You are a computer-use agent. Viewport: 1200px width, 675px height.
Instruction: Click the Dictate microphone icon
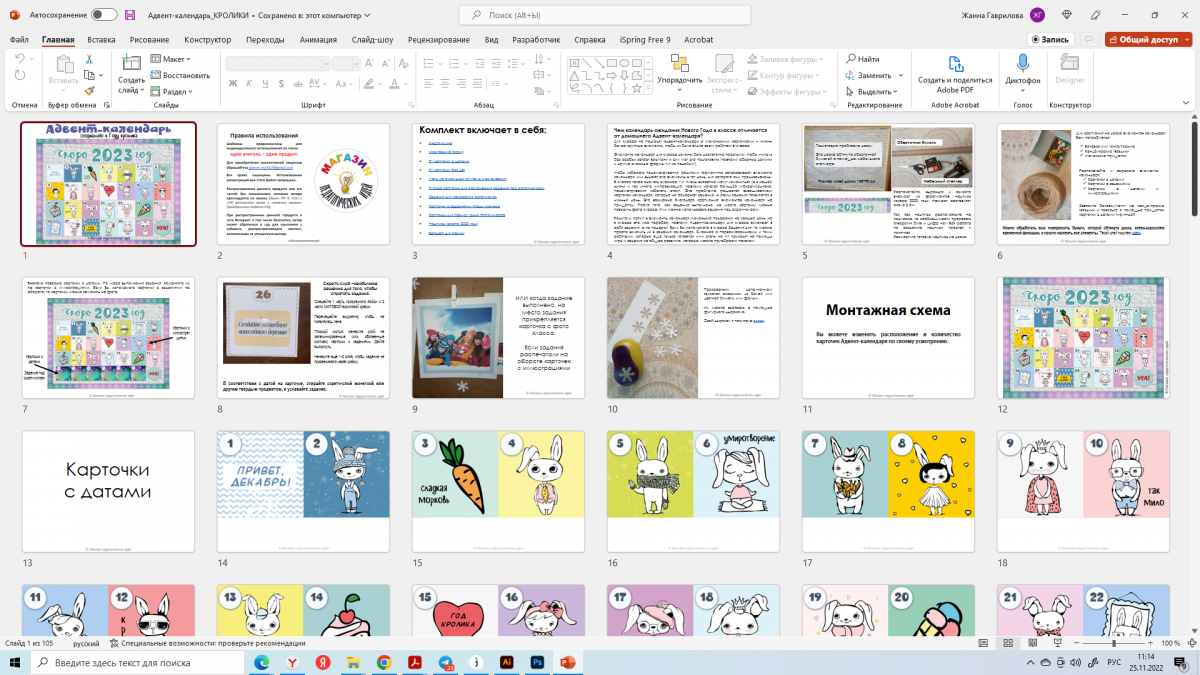[1023, 64]
